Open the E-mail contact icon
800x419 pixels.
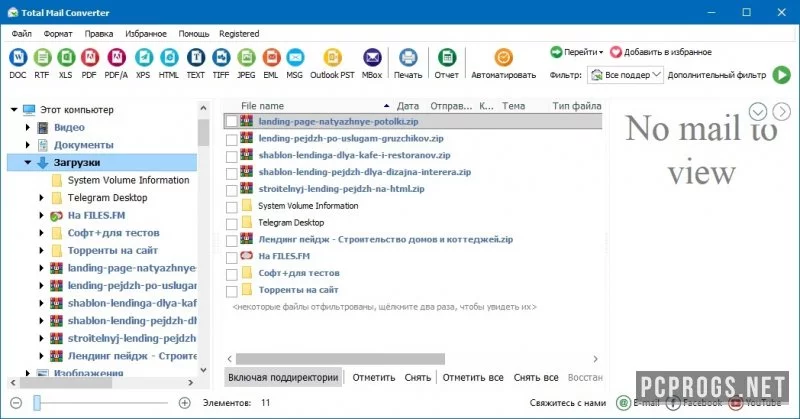[623, 403]
